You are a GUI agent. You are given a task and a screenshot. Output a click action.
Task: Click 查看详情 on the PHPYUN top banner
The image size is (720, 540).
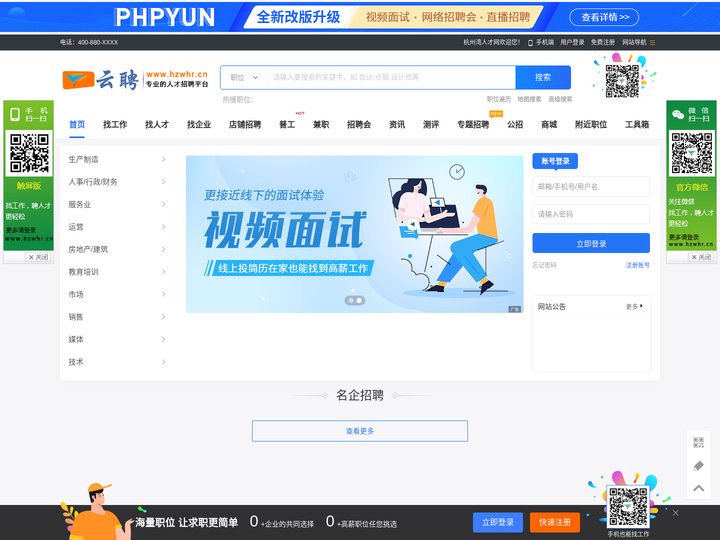coord(604,17)
